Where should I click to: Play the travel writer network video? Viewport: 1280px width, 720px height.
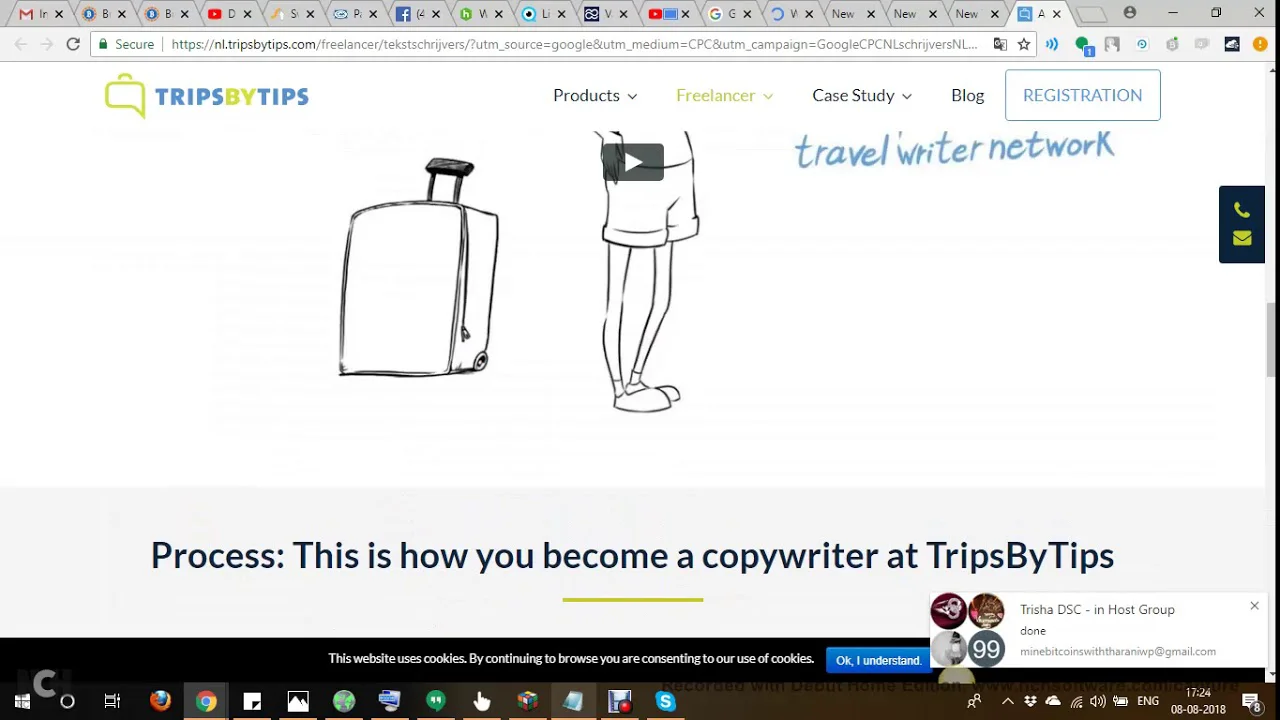(x=633, y=162)
